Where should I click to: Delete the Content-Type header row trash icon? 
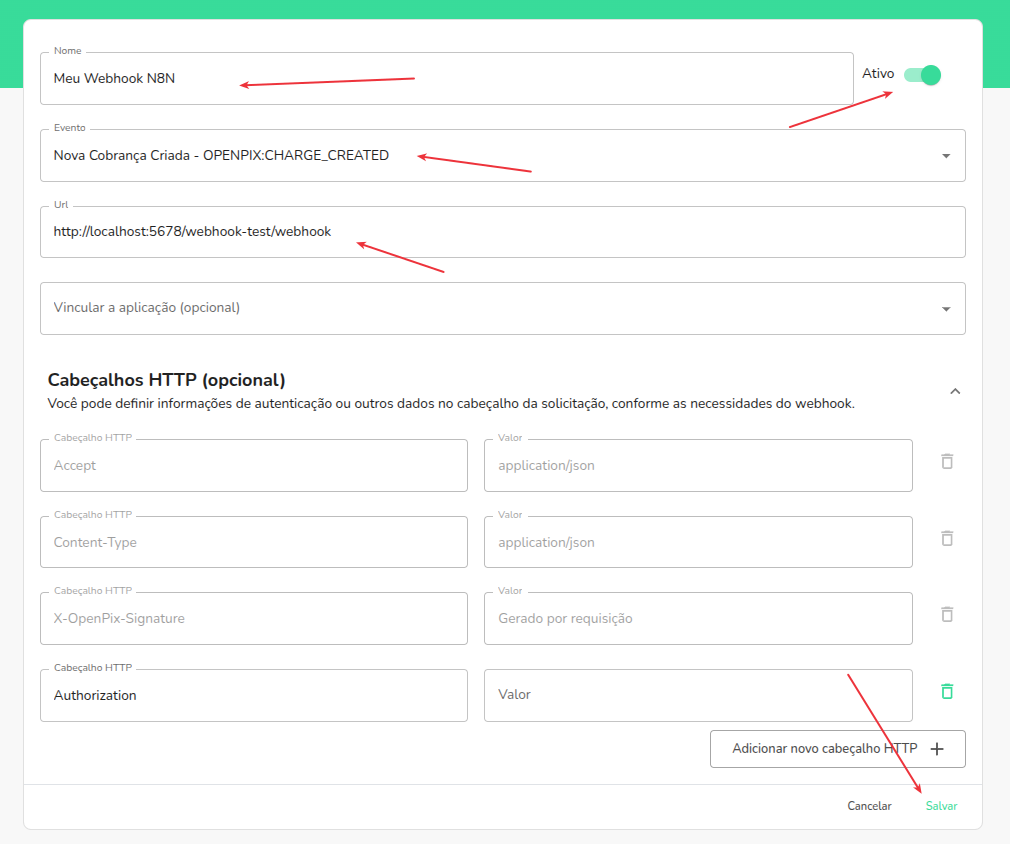[947, 538]
